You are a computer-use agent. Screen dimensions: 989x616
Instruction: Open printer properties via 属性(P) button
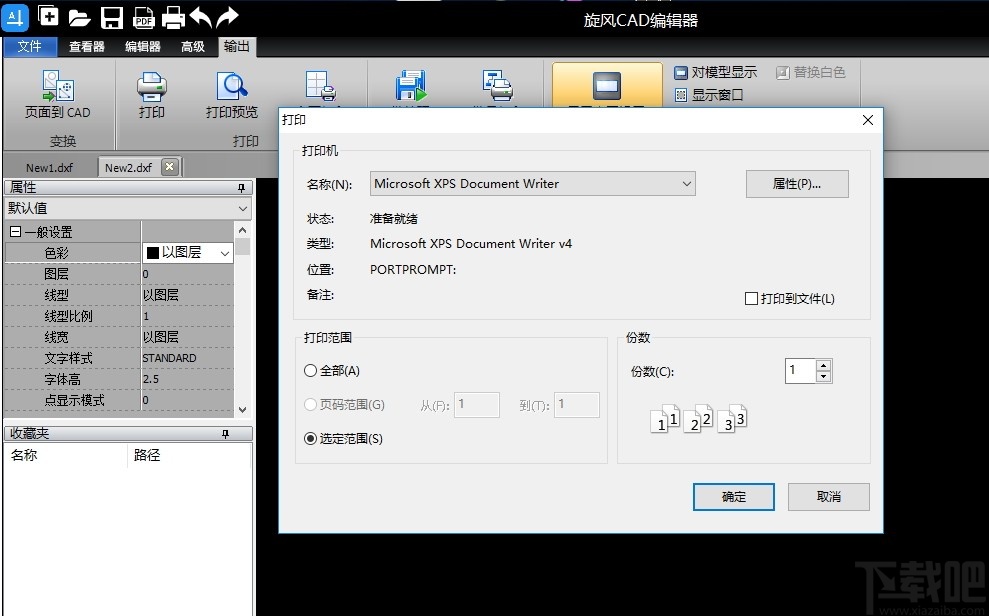796,184
